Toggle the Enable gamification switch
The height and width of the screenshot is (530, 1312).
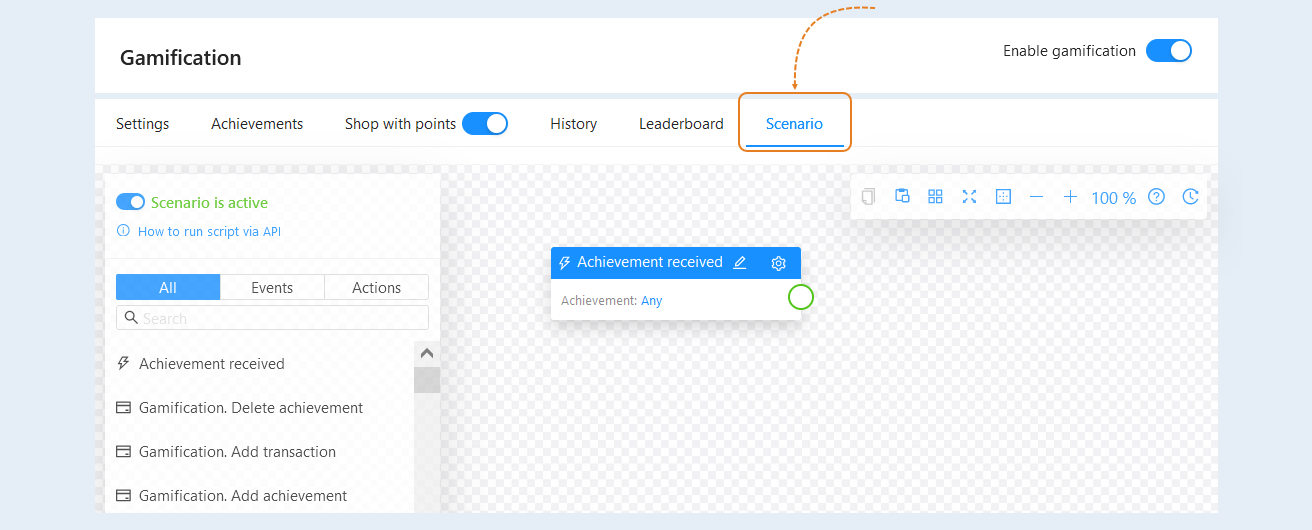pyautogui.click(x=1169, y=51)
